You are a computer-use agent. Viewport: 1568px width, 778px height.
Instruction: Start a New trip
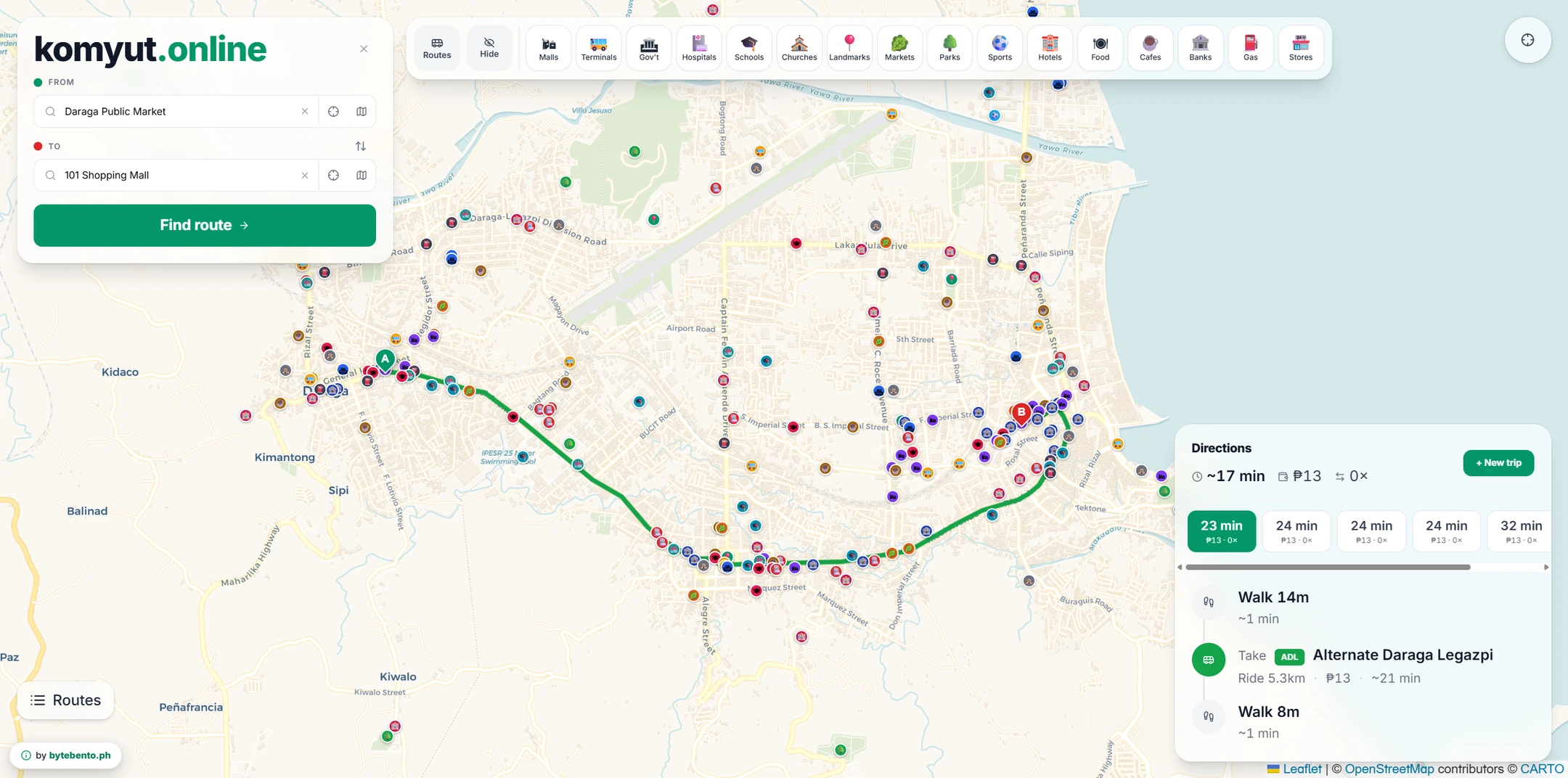(1498, 462)
